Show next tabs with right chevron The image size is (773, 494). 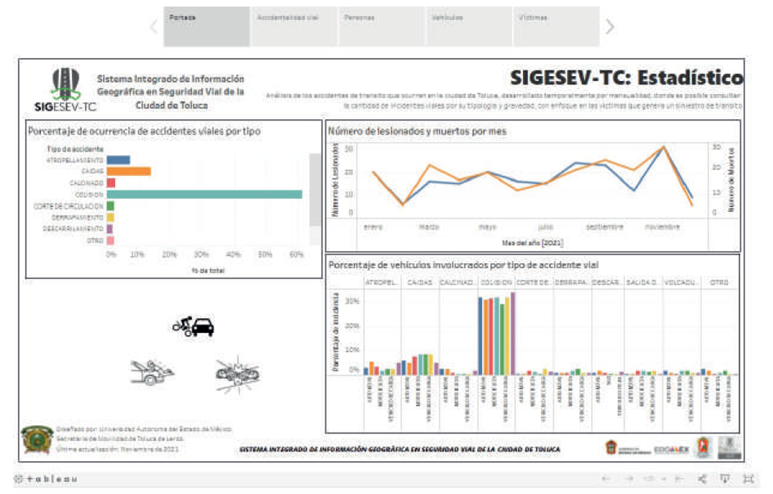coord(610,27)
